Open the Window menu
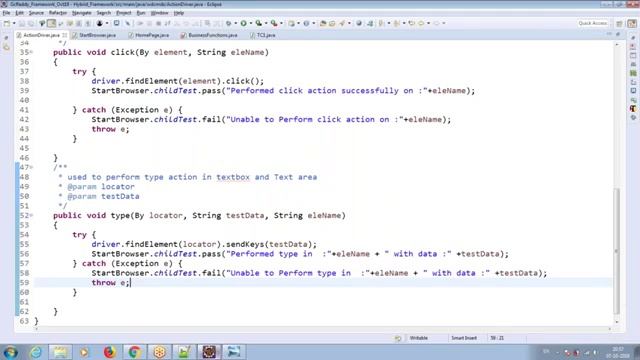The width and height of the screenshot is (640, 360). tap(160, 13)
